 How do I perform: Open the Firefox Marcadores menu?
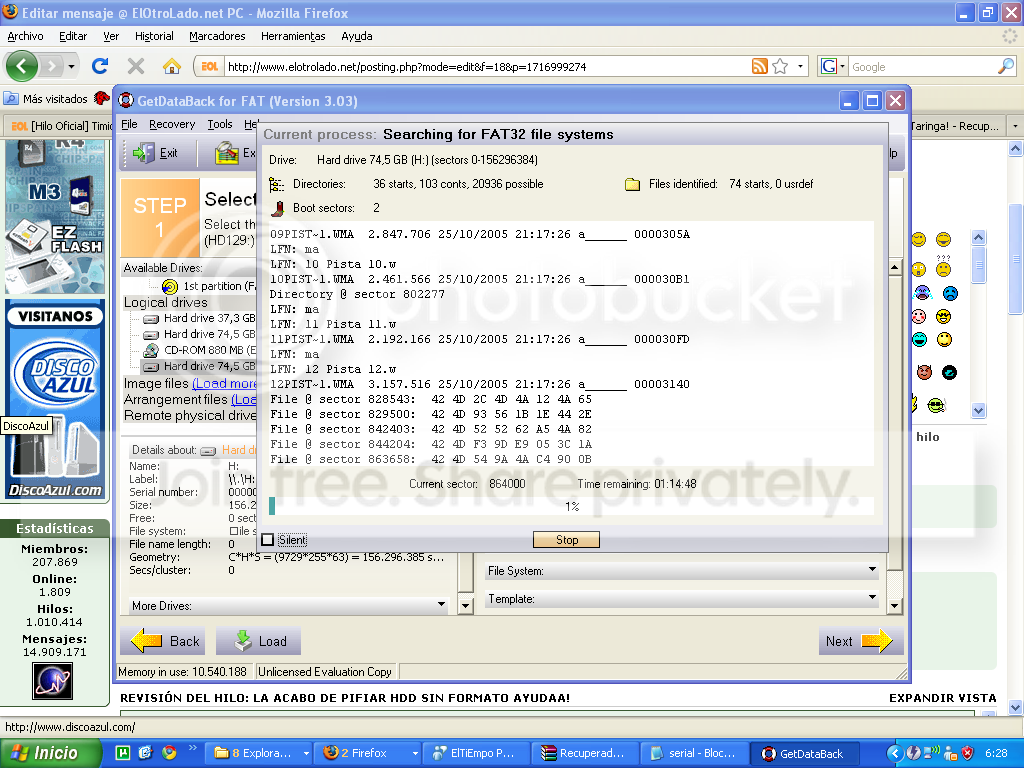pyautogui.click(x=217, y=36)
